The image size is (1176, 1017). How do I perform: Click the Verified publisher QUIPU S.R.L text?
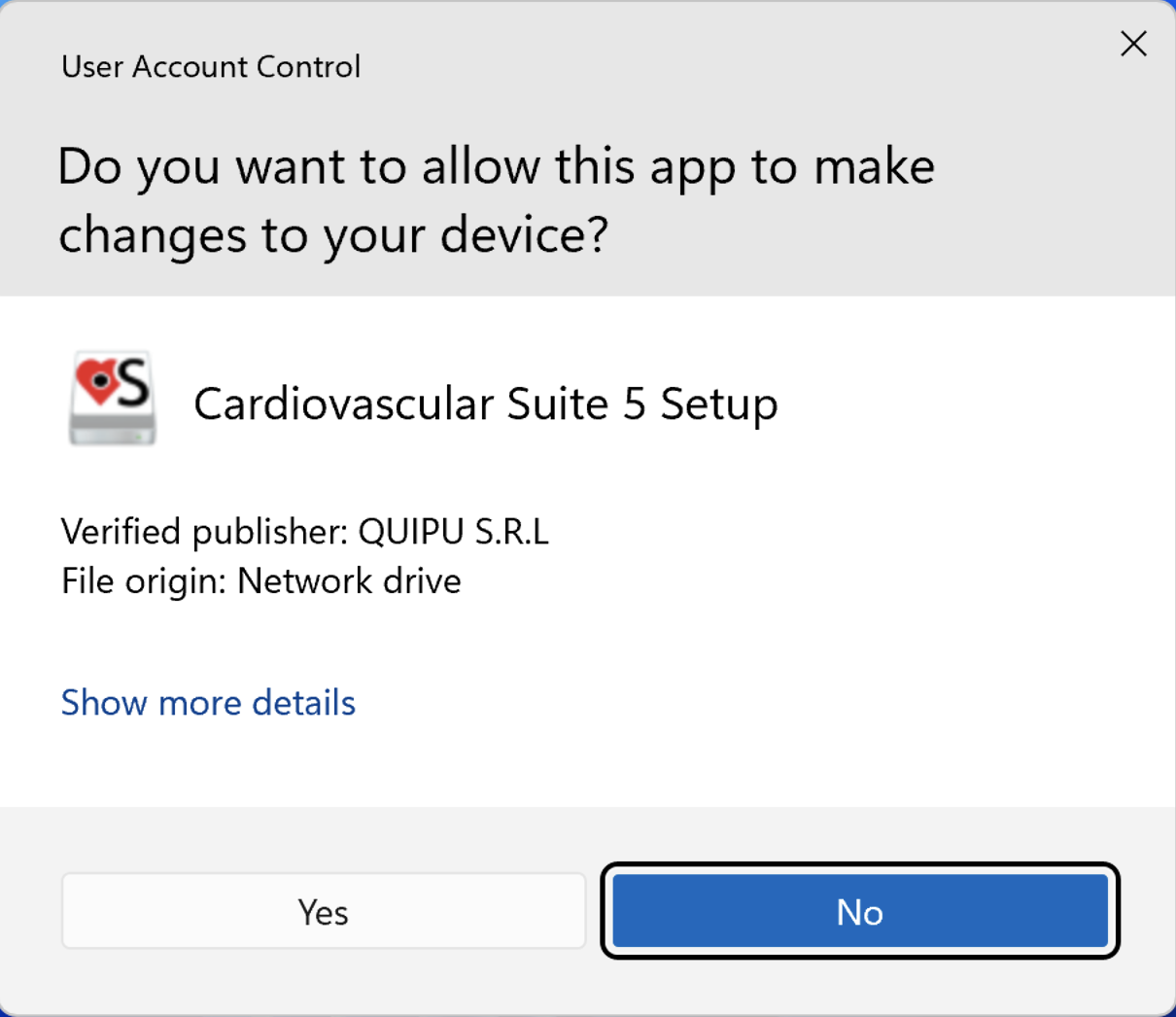pyautogui.click(x=304, y=532)
